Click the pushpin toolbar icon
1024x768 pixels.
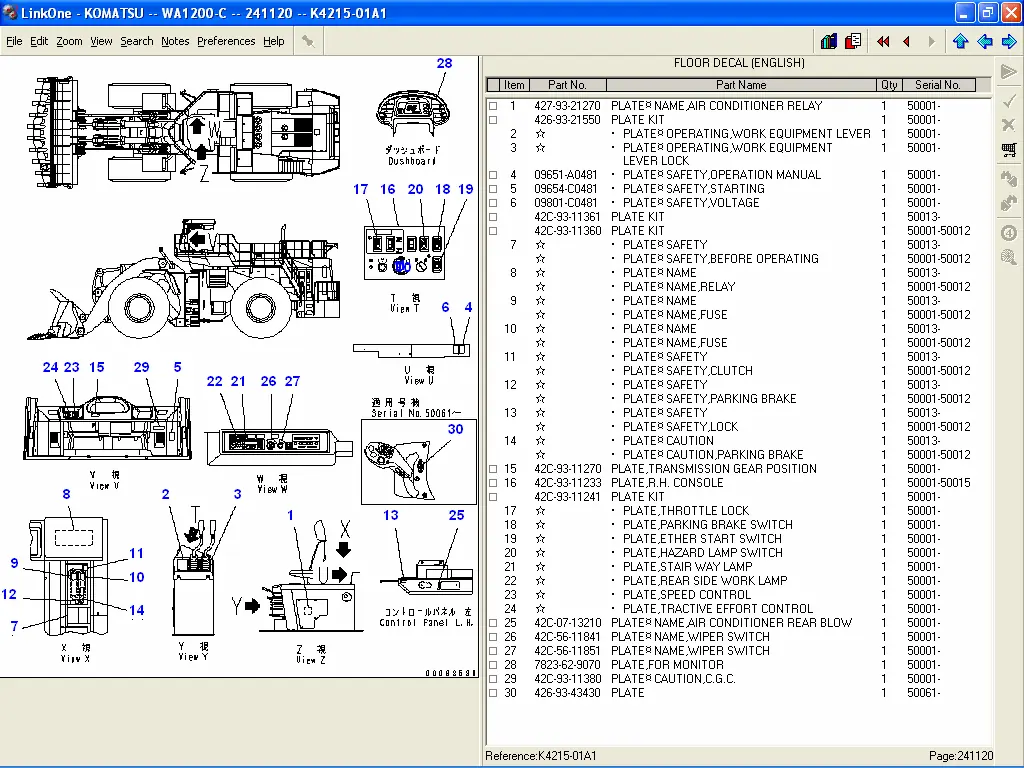(x=308, y=41)
